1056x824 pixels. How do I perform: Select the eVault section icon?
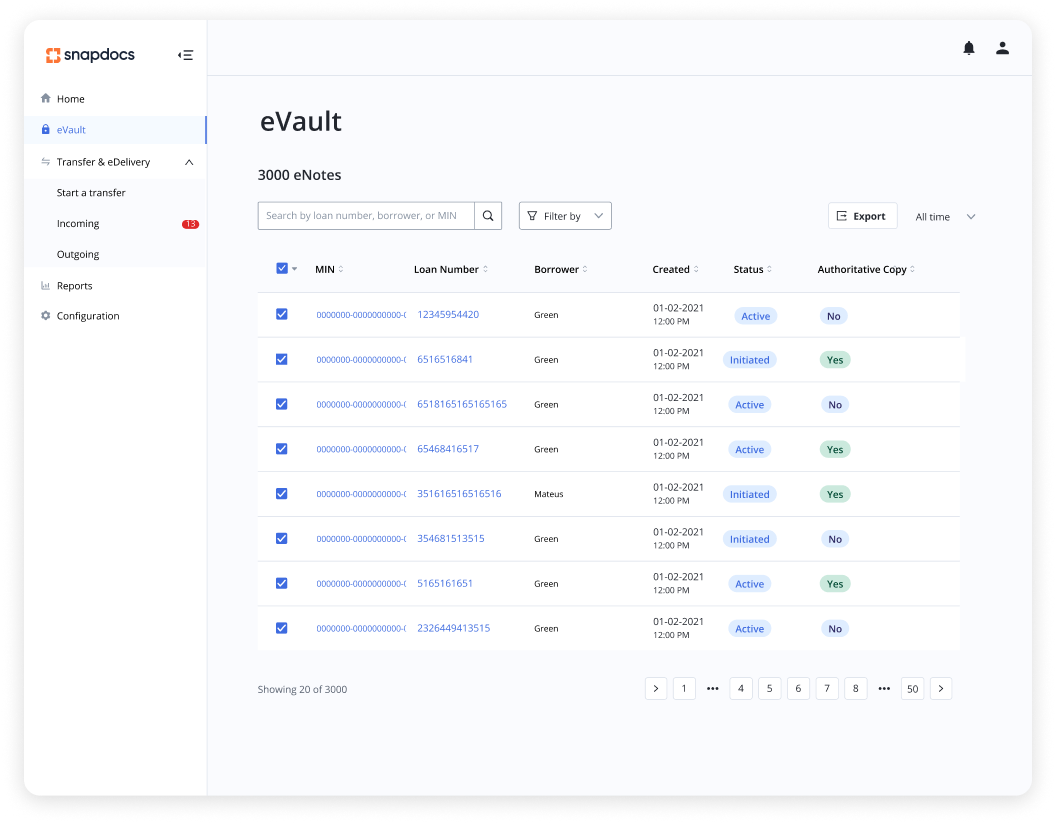click(x=44, y=130)
